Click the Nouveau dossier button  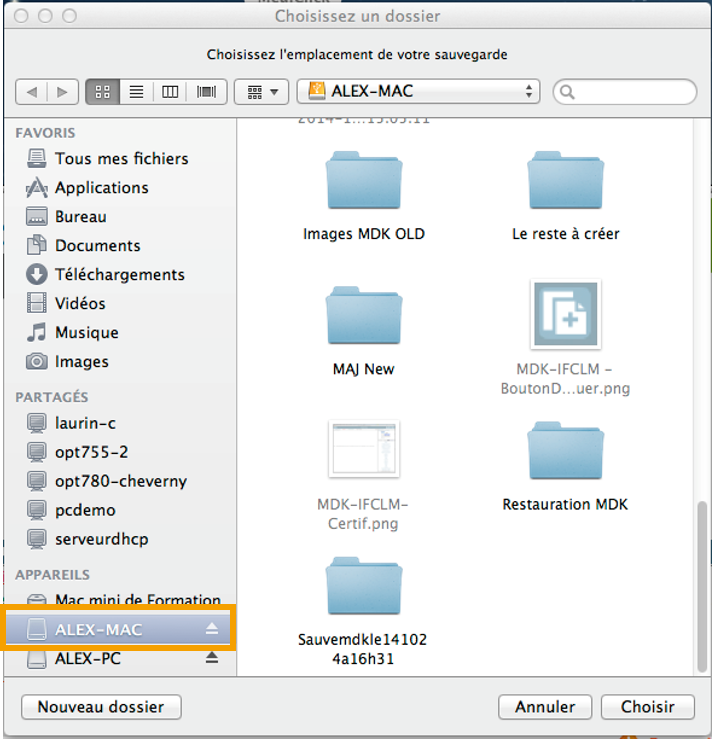pyautogui.click(x=100, y=707)
